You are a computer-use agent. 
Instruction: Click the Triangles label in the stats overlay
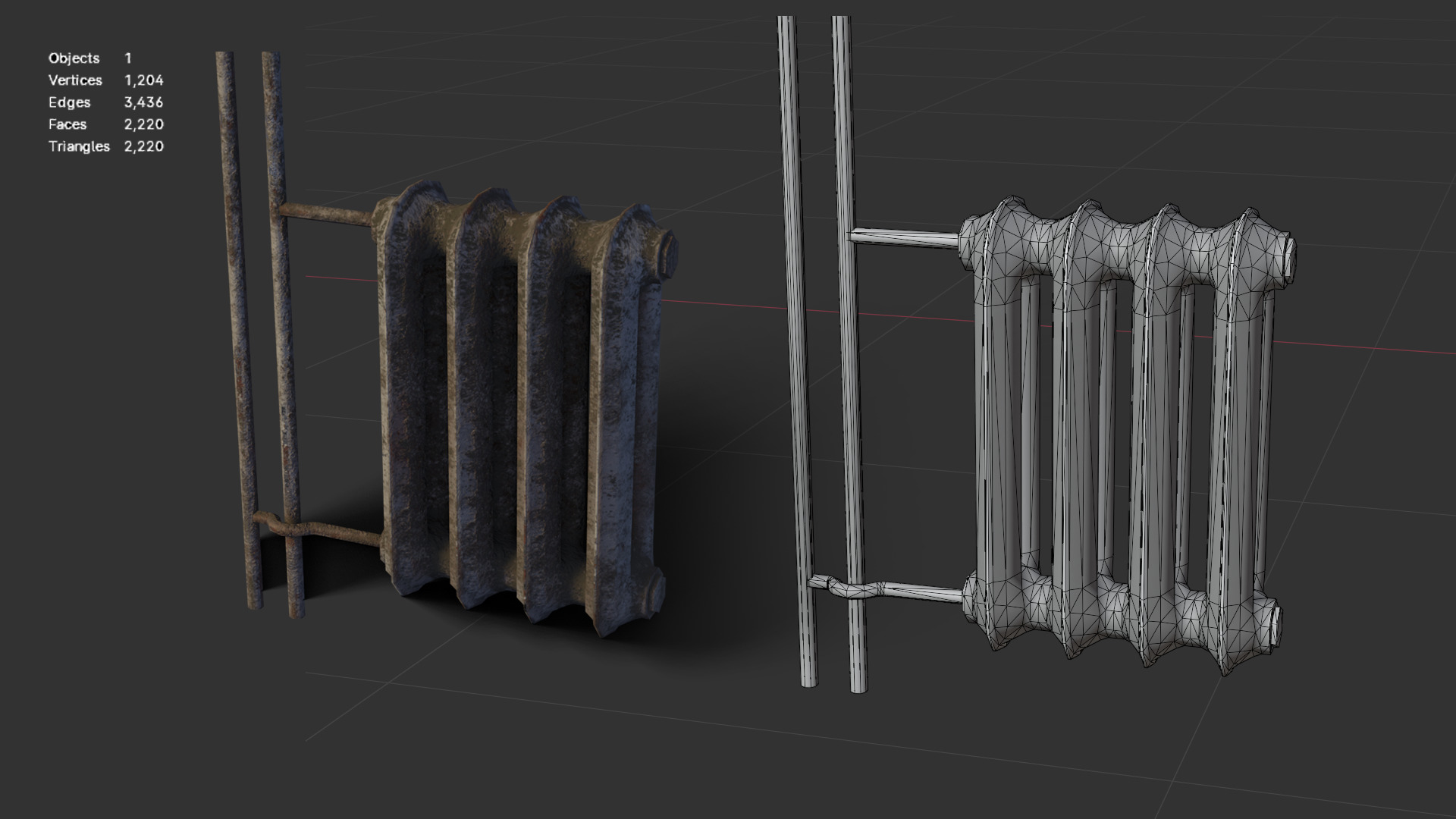(x=79, y=146)
